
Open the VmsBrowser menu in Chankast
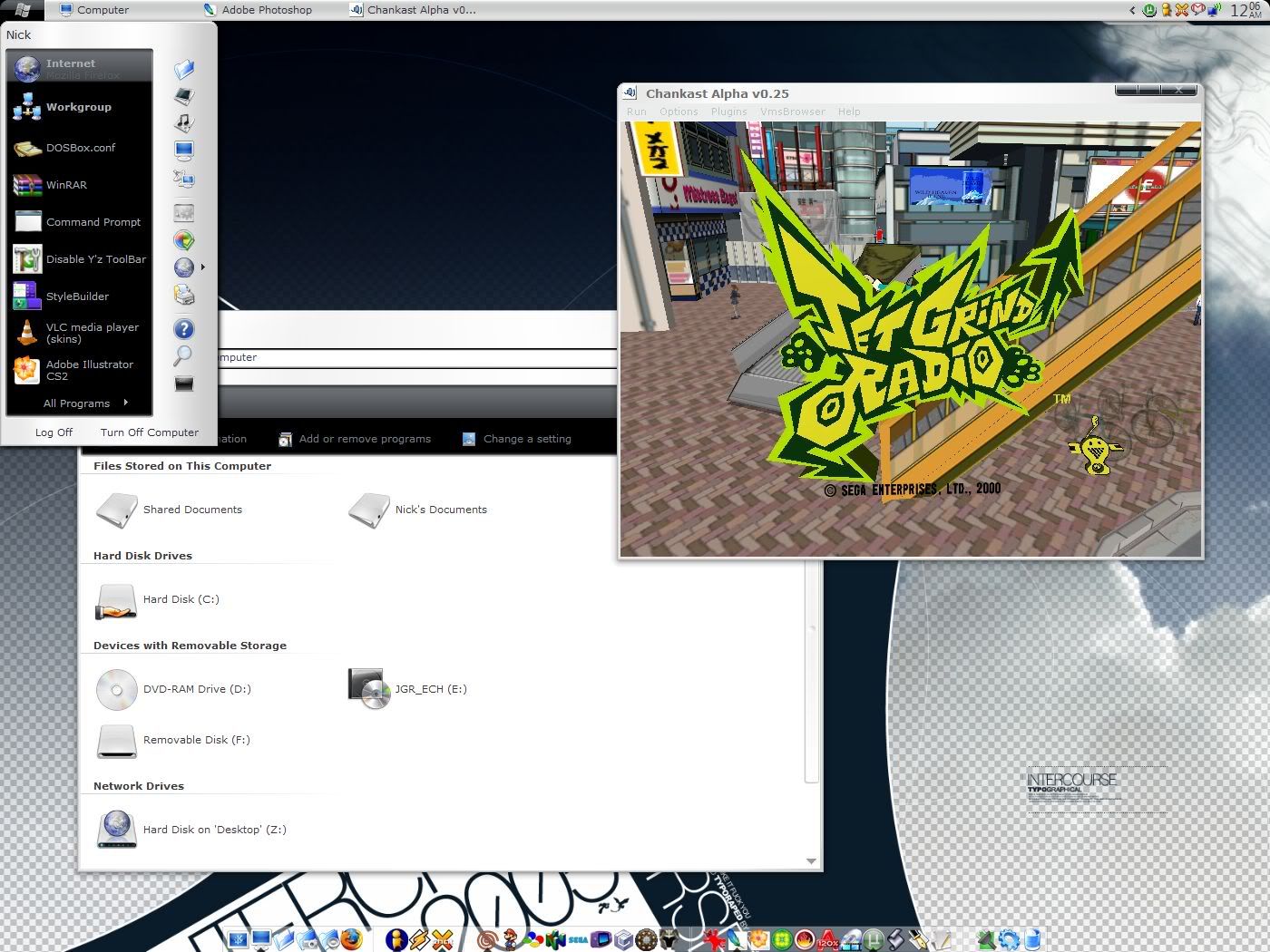793,112
